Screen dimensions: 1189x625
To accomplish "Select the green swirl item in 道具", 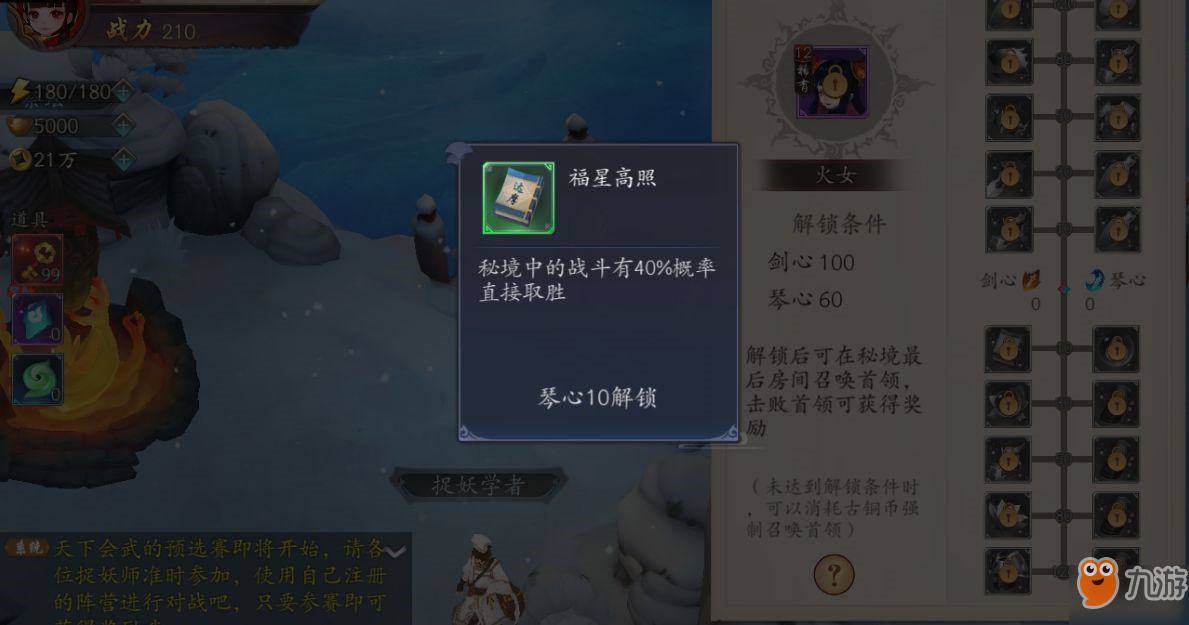I will tap(37, 378).
